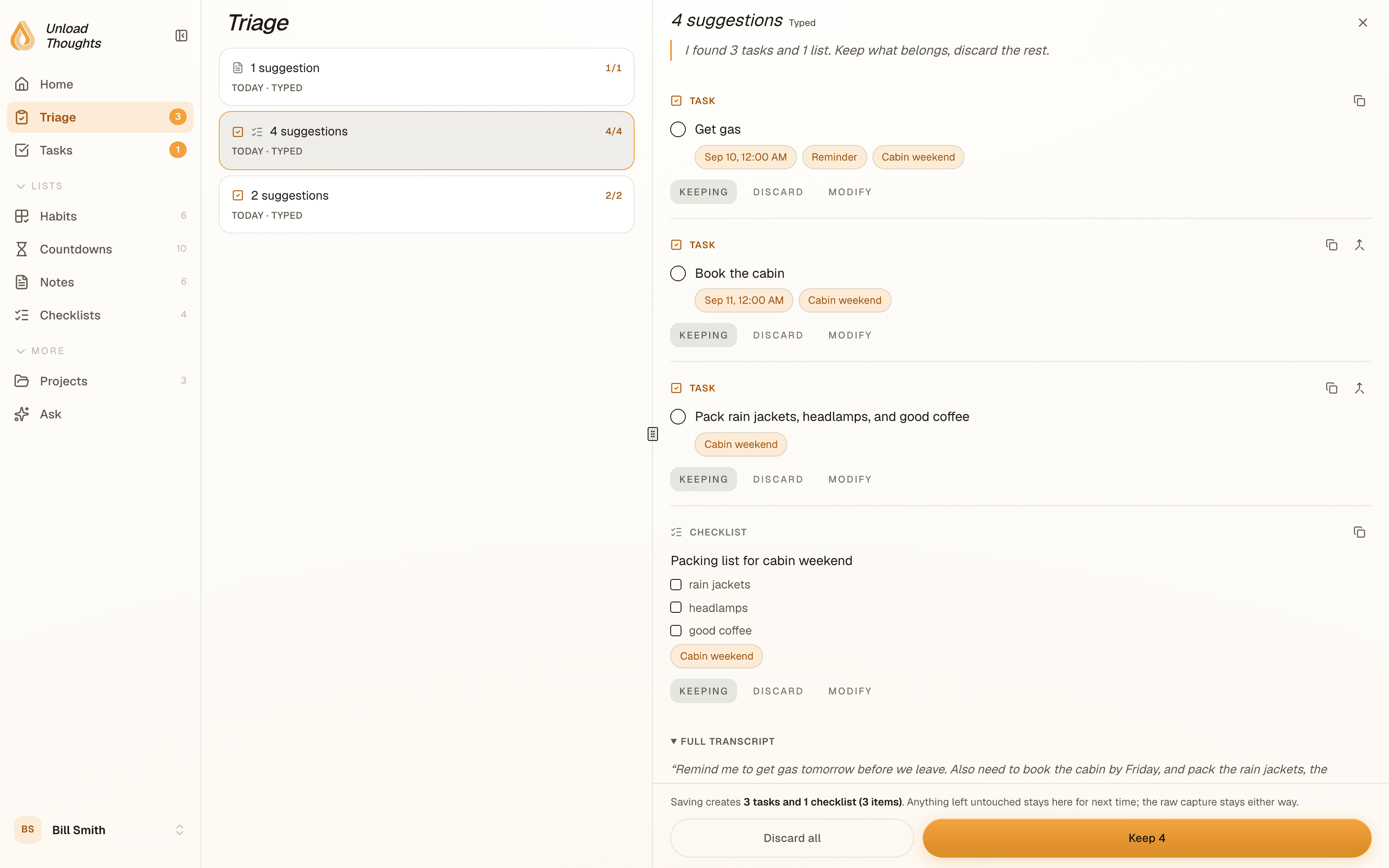
Task: Click the Sep 10, 12:00 AM date chip
Action: pos(745,157)
